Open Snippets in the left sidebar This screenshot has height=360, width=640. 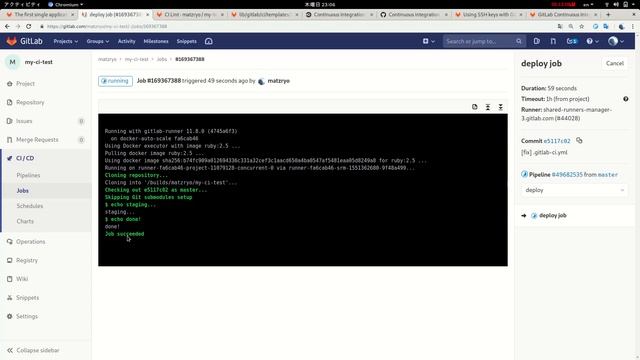tap(27, 298)
